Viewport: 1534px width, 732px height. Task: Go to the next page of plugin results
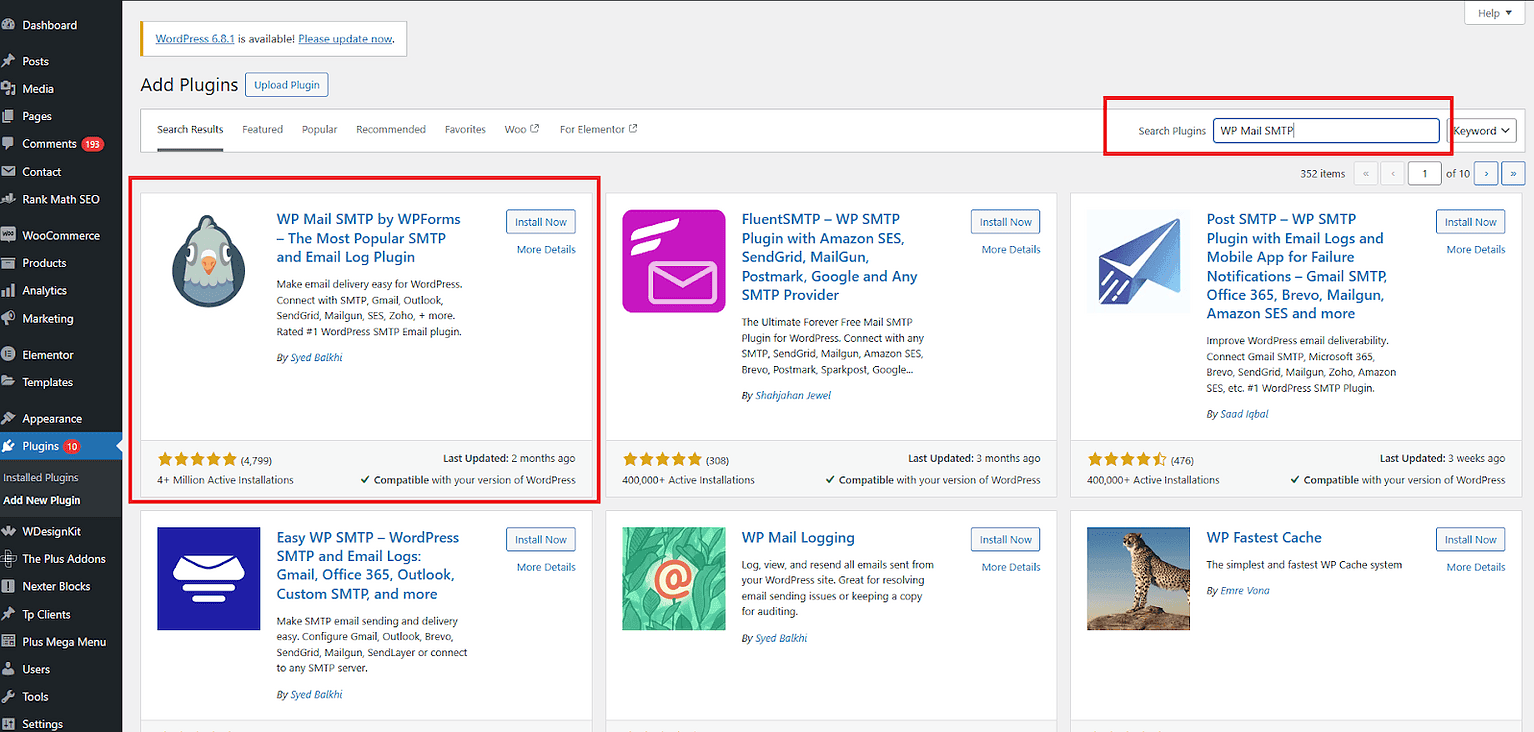(x=1485, y=173)
